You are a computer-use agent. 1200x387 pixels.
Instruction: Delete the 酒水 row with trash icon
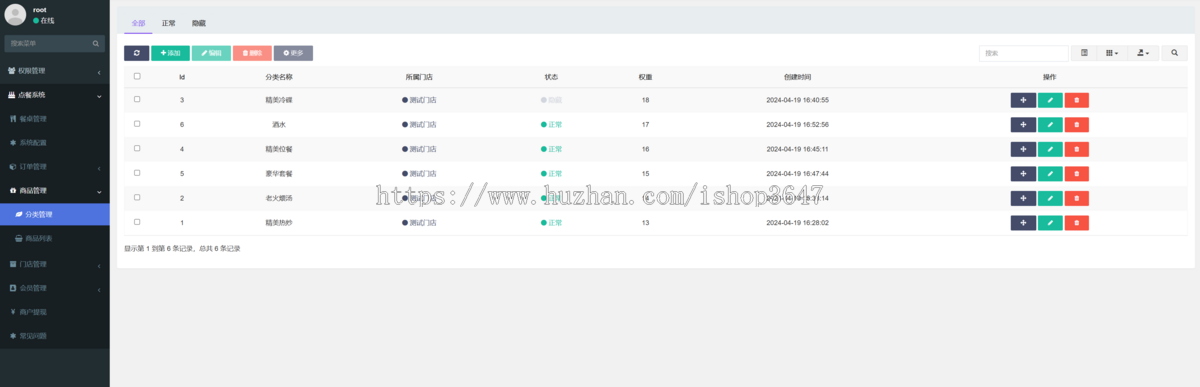(x=1076, y=125)
